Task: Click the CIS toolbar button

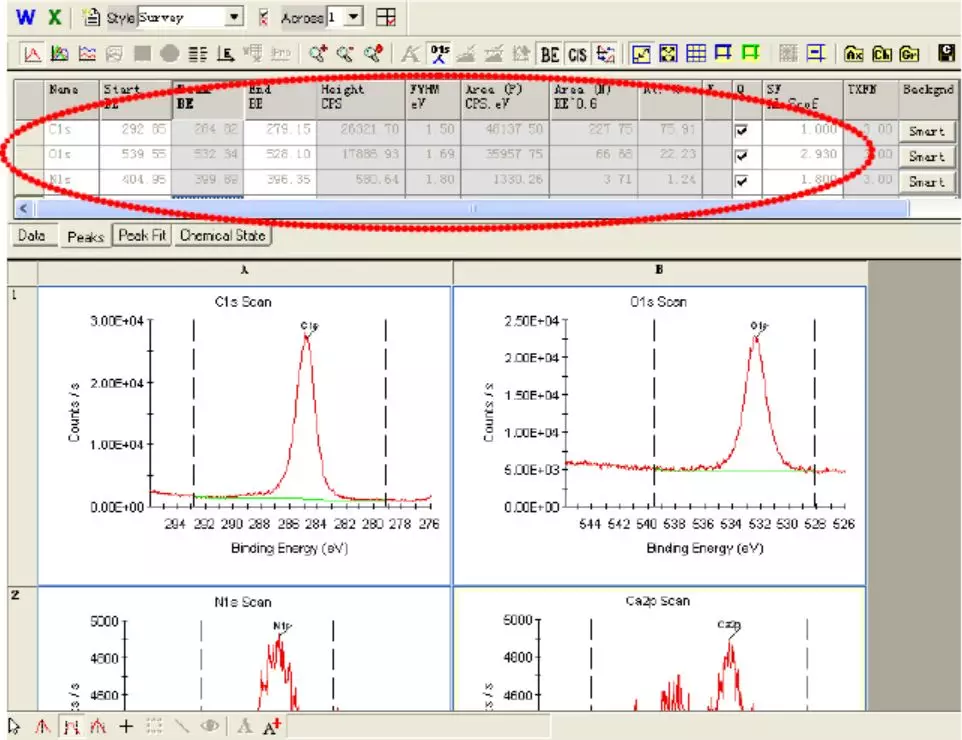Action: 577,54
